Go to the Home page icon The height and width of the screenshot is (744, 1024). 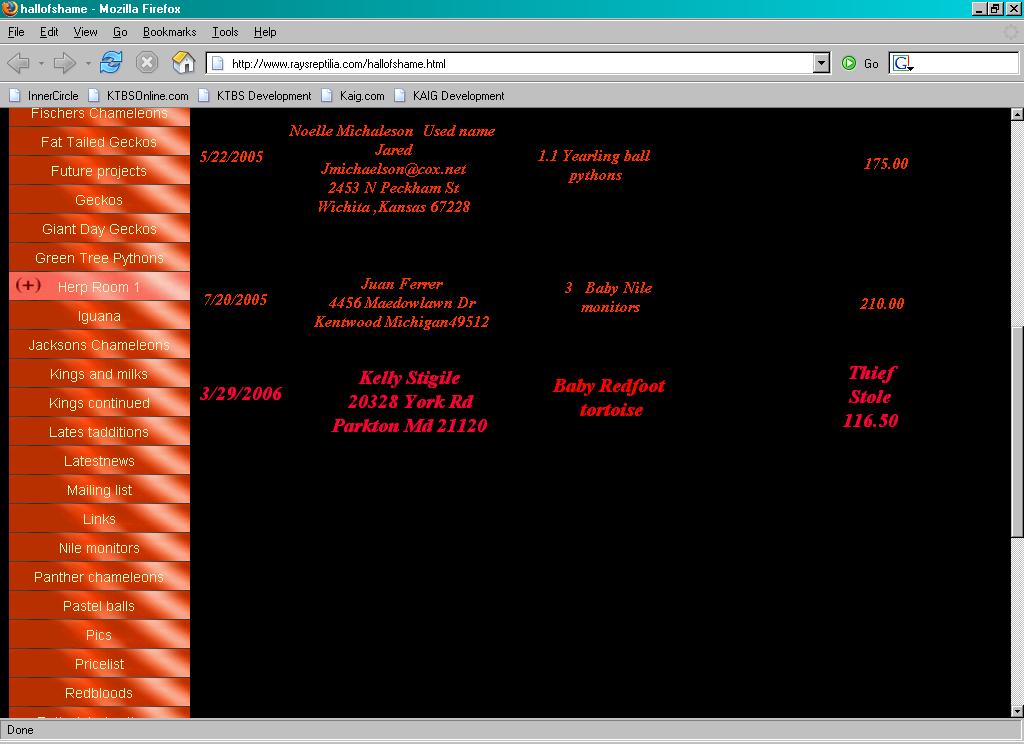(x=184, y=63)
